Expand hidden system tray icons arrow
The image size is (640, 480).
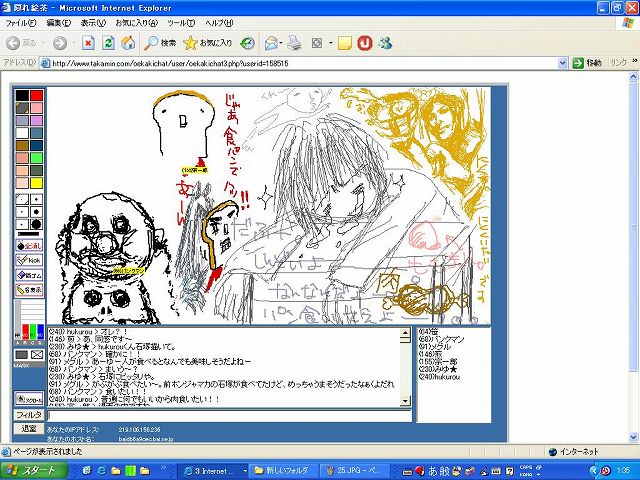595,471
